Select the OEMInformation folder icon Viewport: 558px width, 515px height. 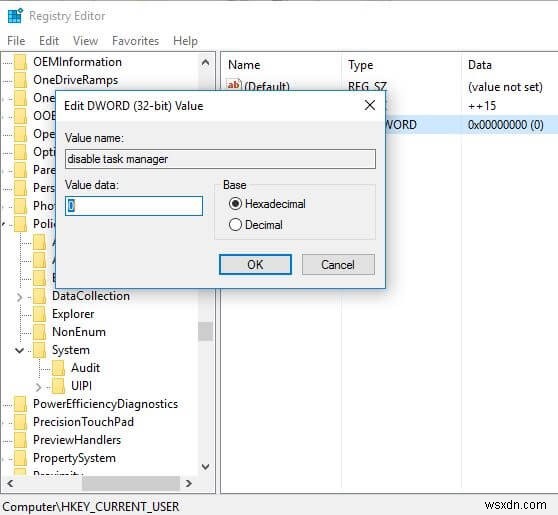click(x=20, y=62)
